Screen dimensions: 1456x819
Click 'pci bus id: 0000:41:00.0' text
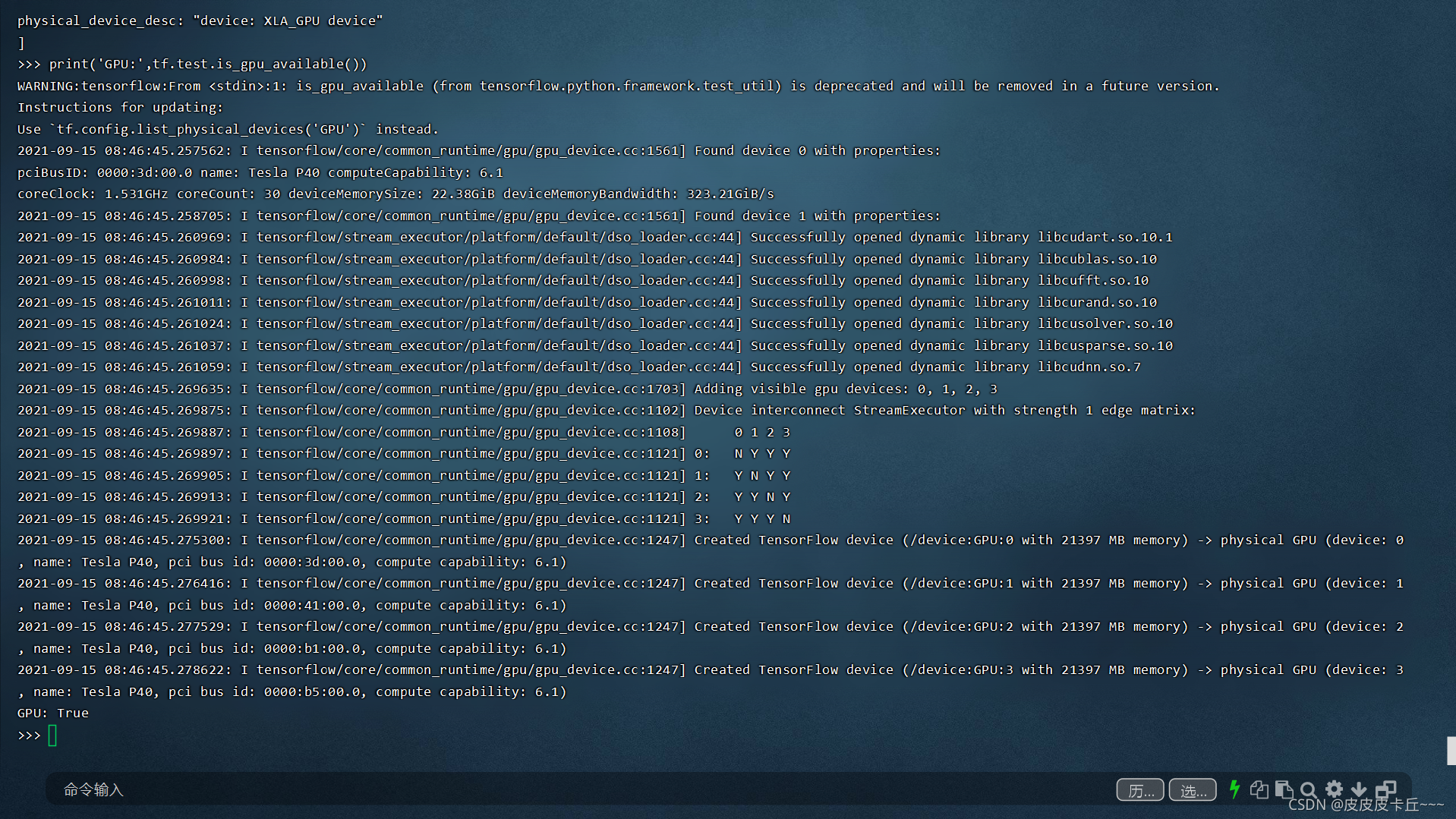(x=264, y=606)
